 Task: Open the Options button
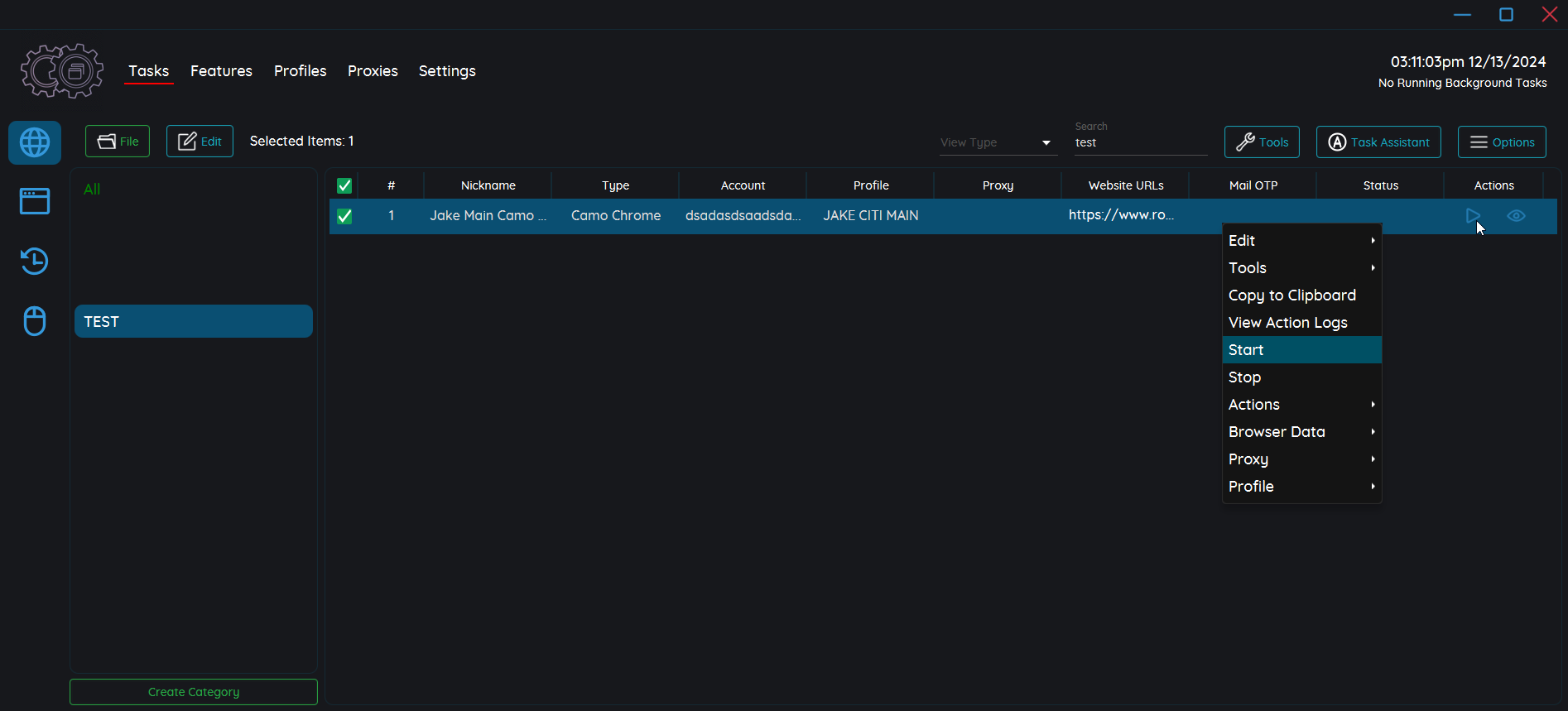(1501, 142)
